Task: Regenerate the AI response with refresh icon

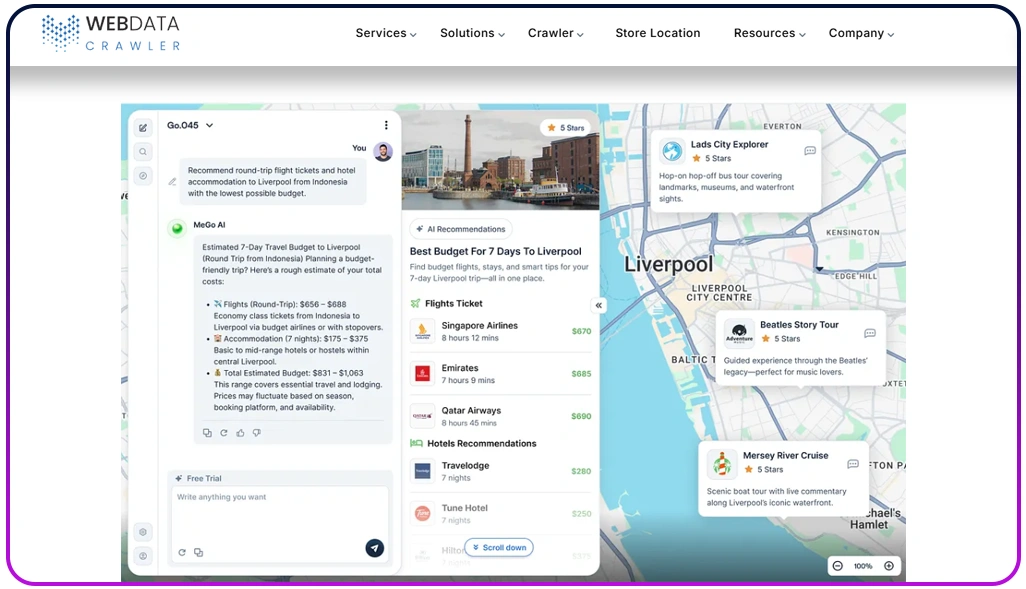Action: 224,433
